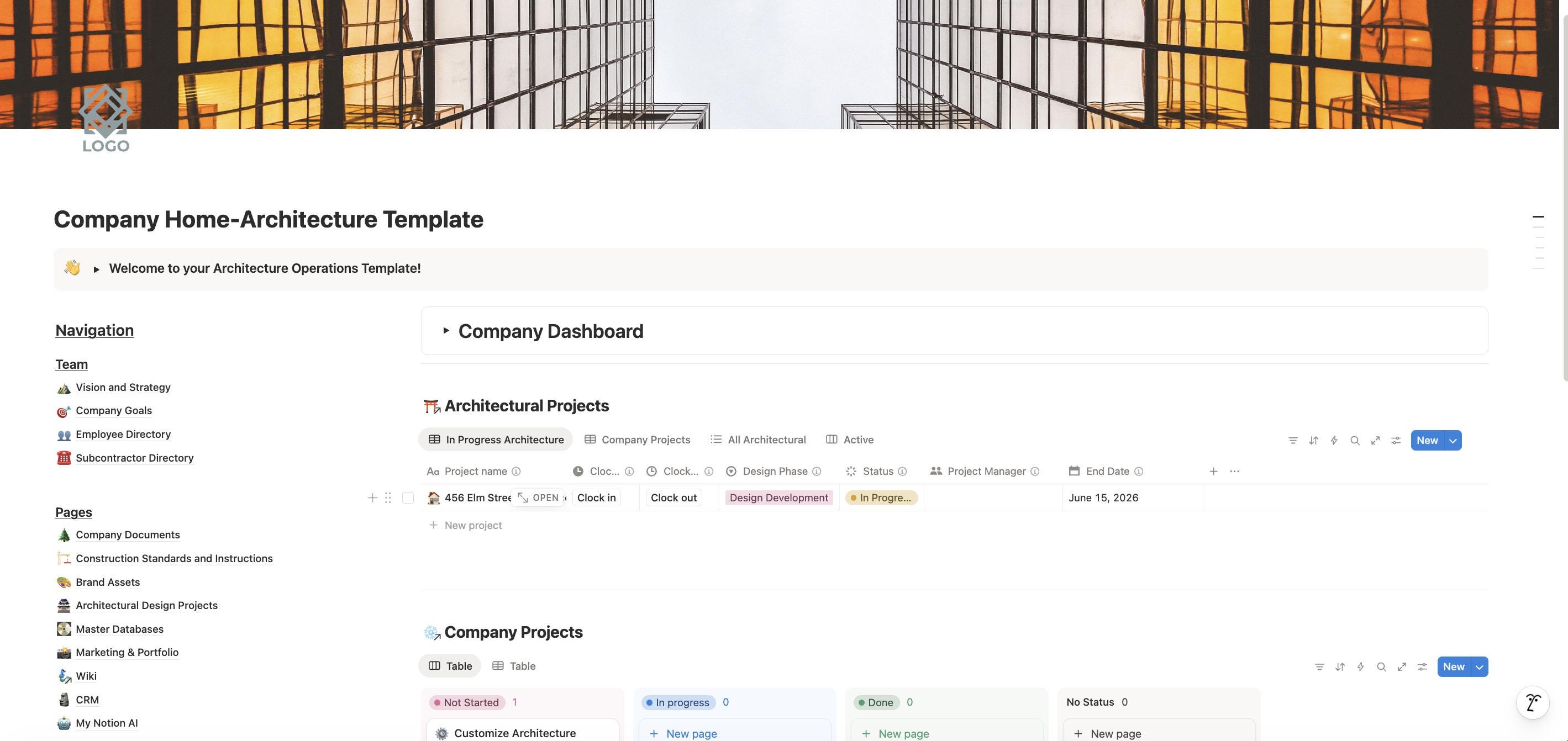Click Clock out button for 456 Elm Street
1568x741 pixels.
tap(673, 497)
